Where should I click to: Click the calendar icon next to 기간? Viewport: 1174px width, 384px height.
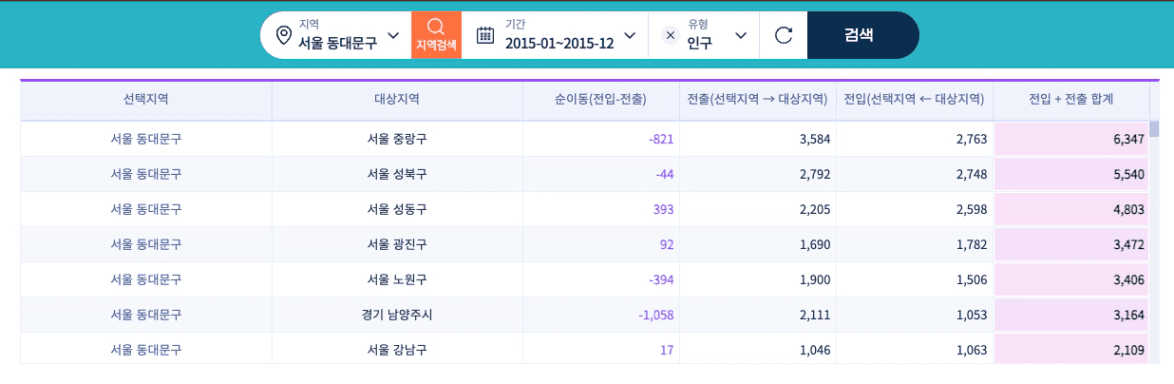(485, 35)
